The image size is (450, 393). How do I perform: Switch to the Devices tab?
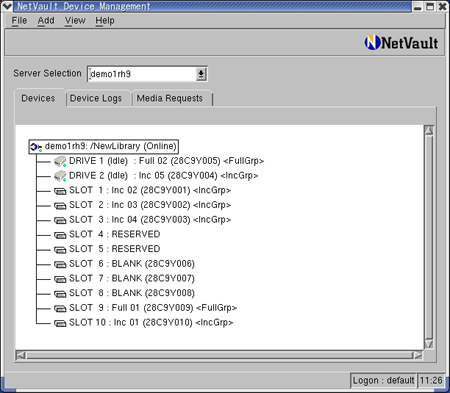click(38, 98)
